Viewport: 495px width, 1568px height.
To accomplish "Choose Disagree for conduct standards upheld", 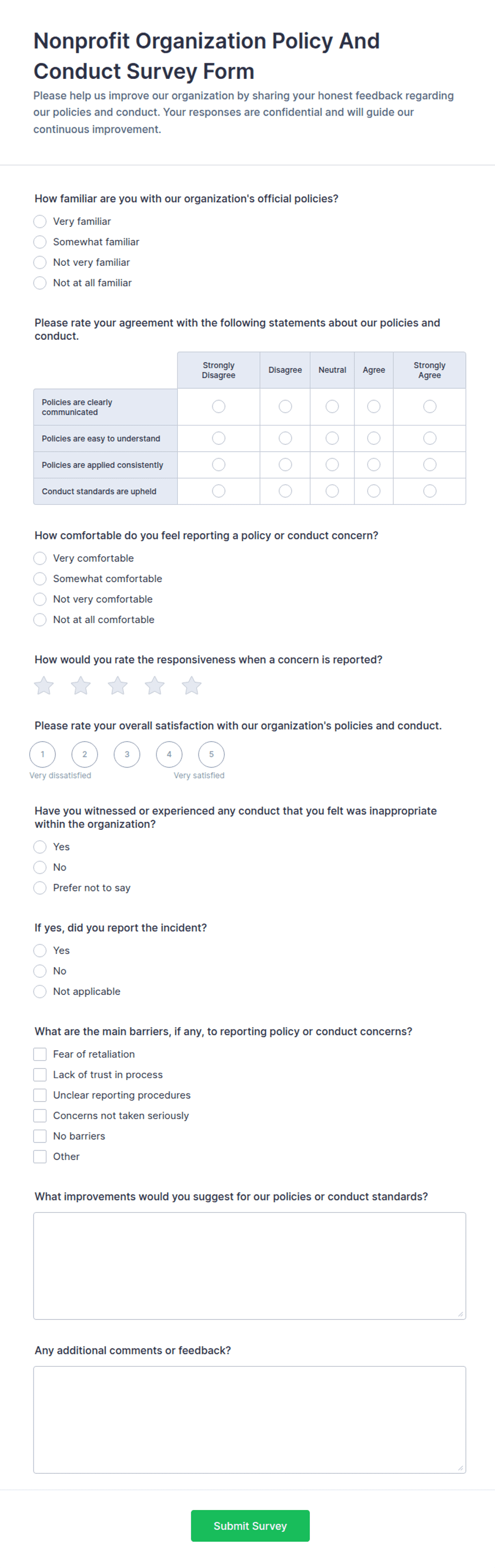I will click(x=285, y=491).
